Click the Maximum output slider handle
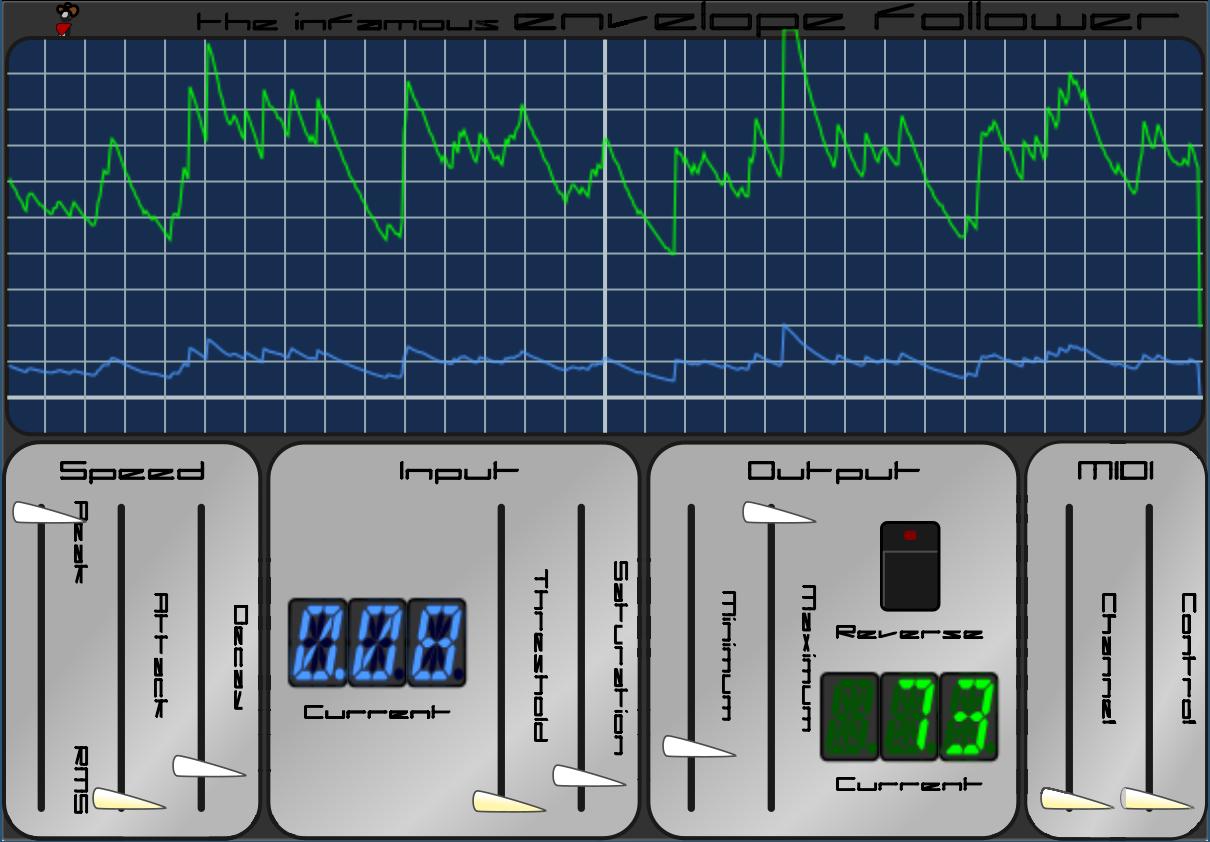The image size is (1210, 842). (x=779, y=513)
